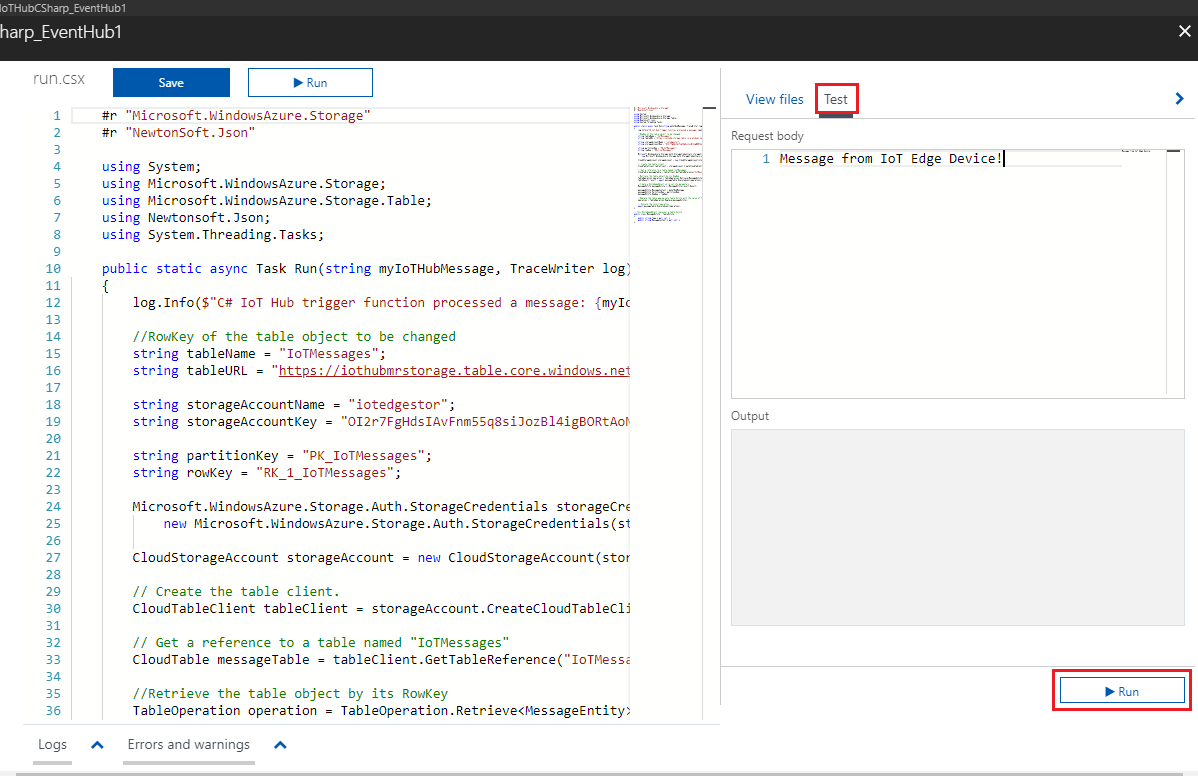This screenshot has height=776, width=1198.
Task: Click the '//RowKey of the table object' comment
Action: [x=294, y=337]
